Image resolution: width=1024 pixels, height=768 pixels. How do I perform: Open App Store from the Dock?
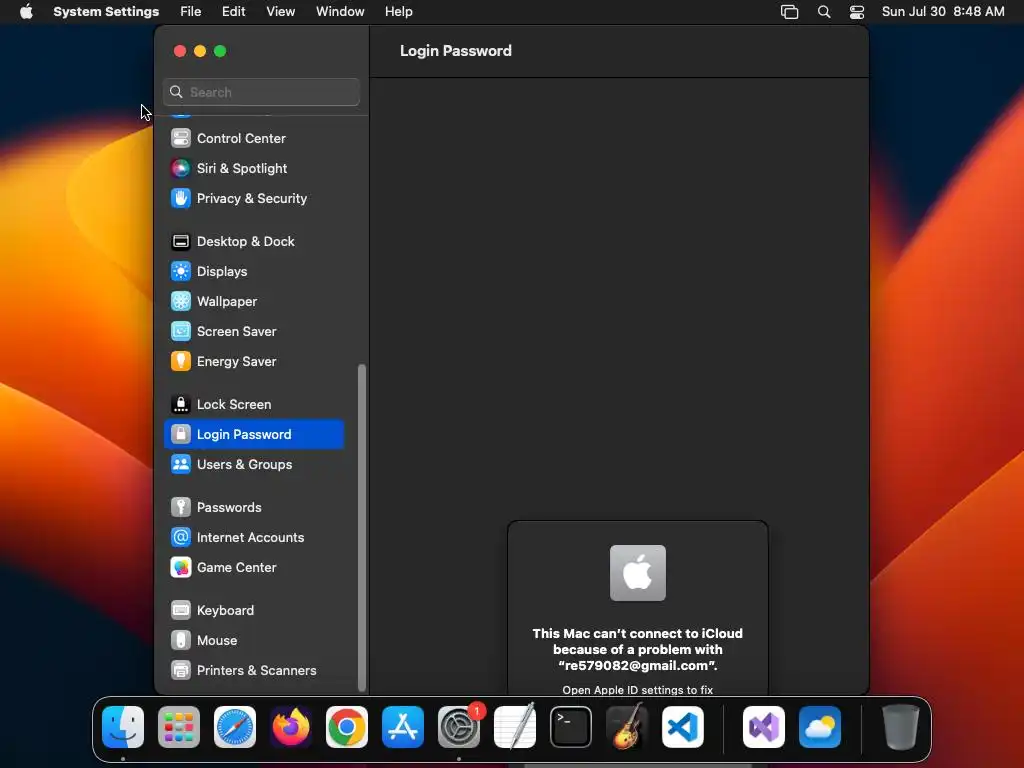tap(403, 727)
